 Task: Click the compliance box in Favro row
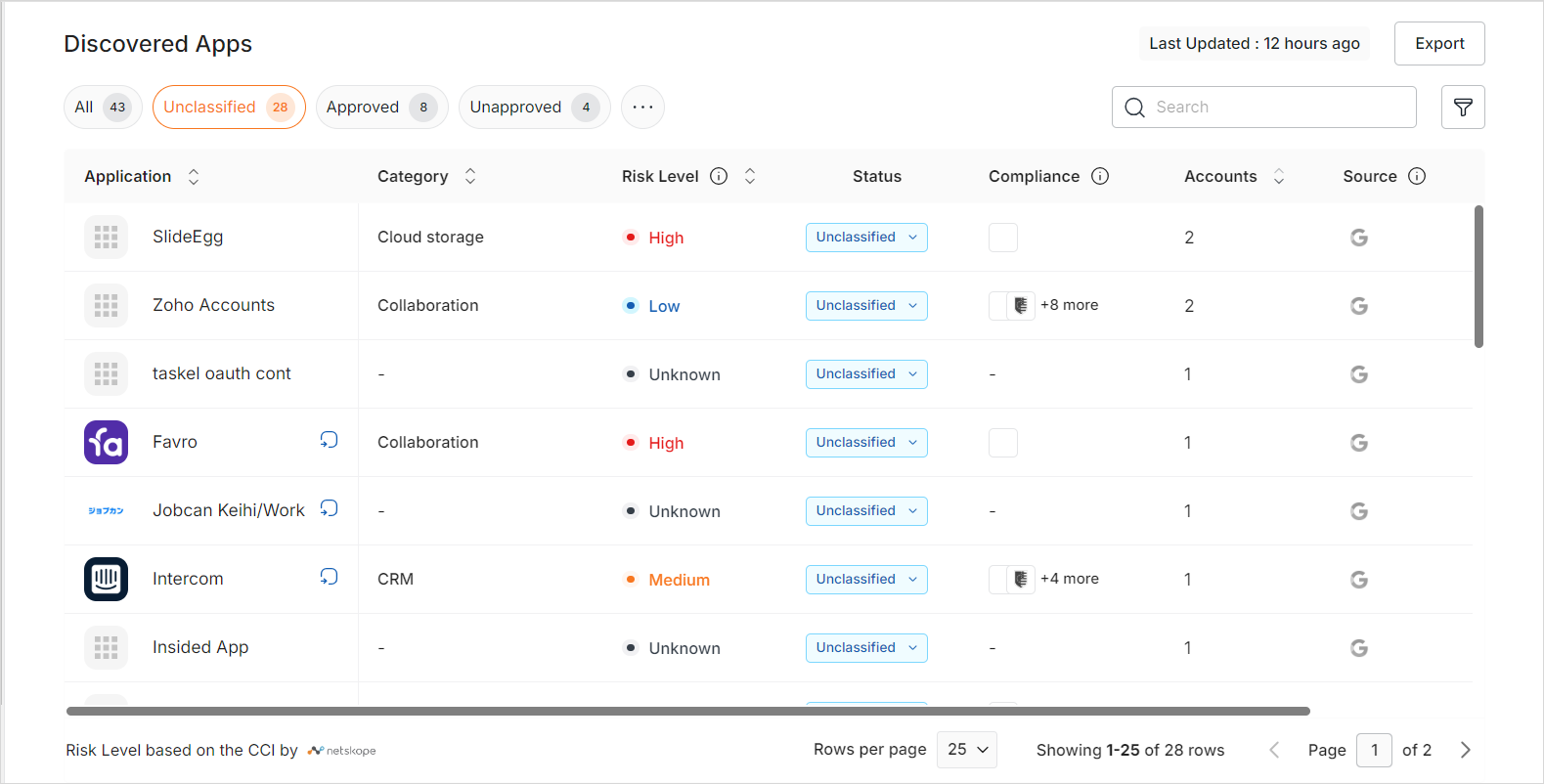pos(1003,443)
